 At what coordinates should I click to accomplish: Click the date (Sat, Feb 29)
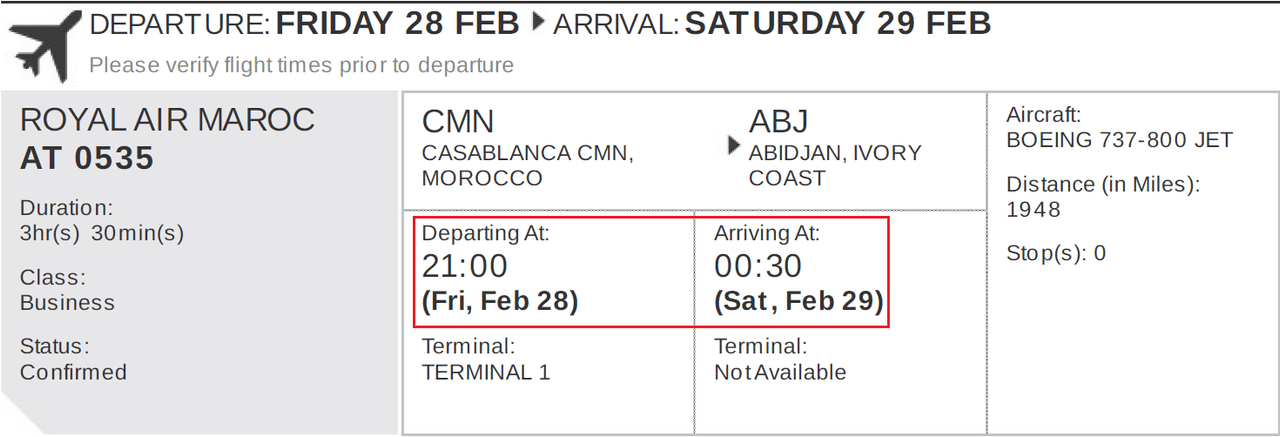pos(799,301)
